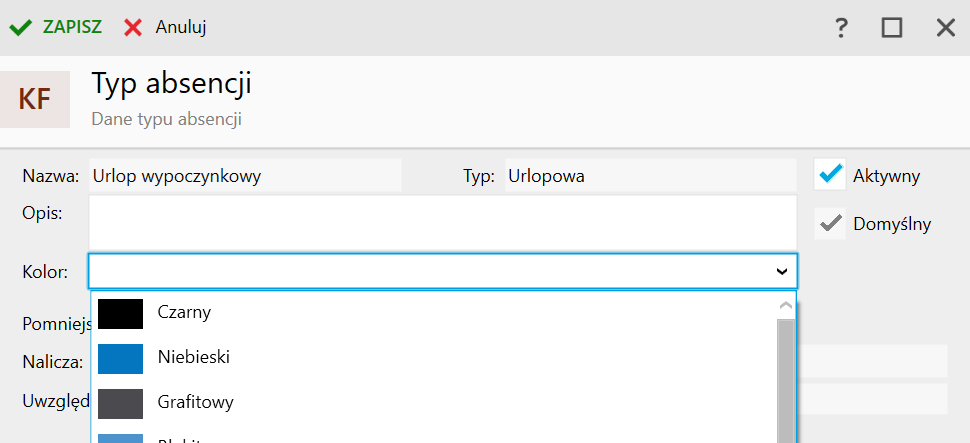Toggle the Domyślny checkbox
This screenshot has height=443, width=970.
pyautogui.click(x=831, y=224)
